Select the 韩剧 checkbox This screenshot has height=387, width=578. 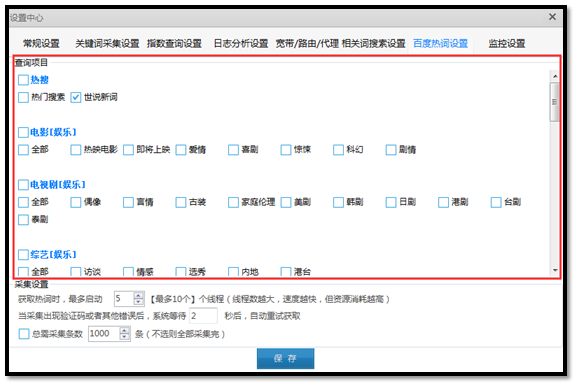coord(338,202)
